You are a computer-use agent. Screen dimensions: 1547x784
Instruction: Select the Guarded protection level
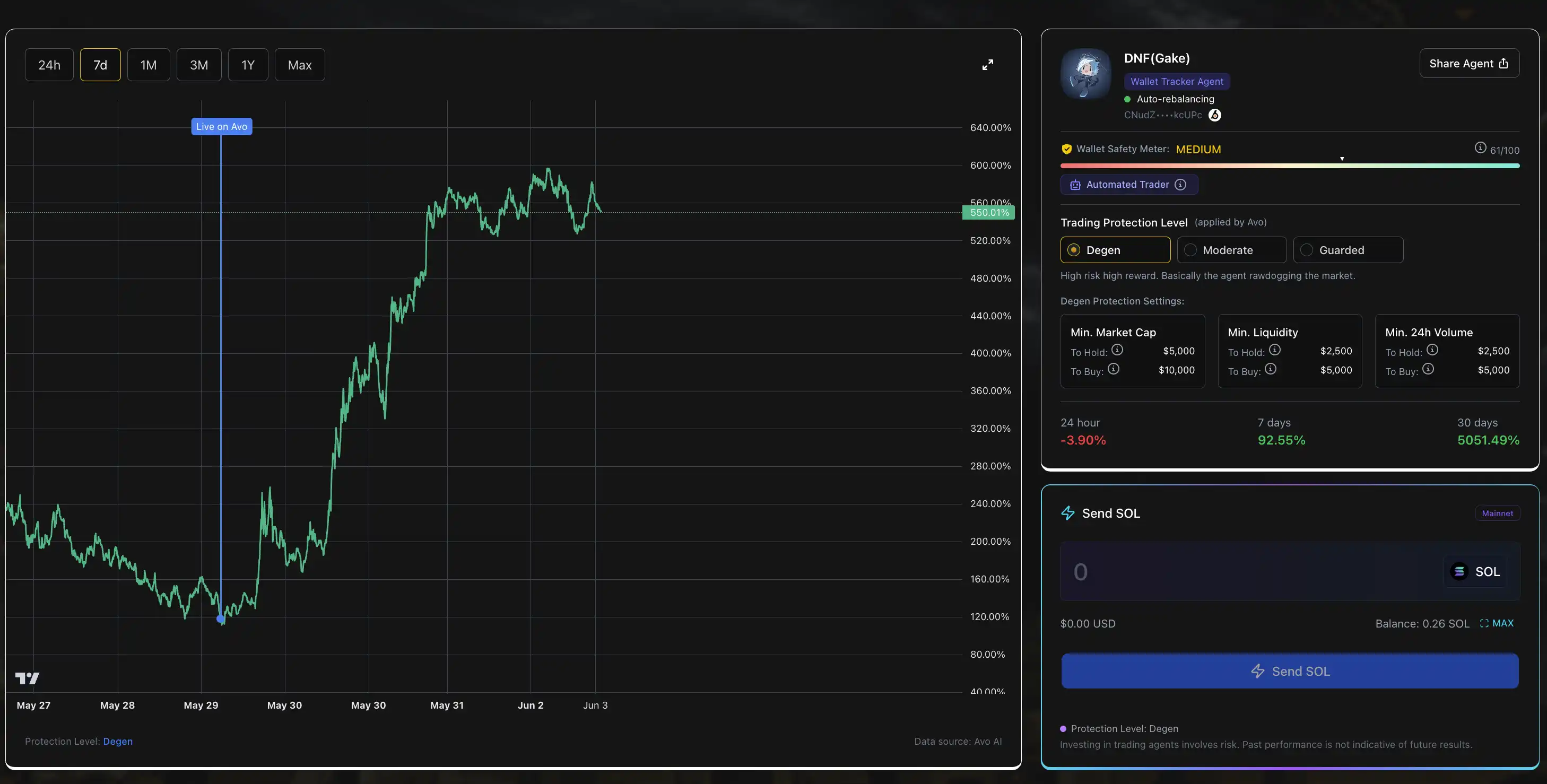pyautogui.click(x=1348, y=250)
